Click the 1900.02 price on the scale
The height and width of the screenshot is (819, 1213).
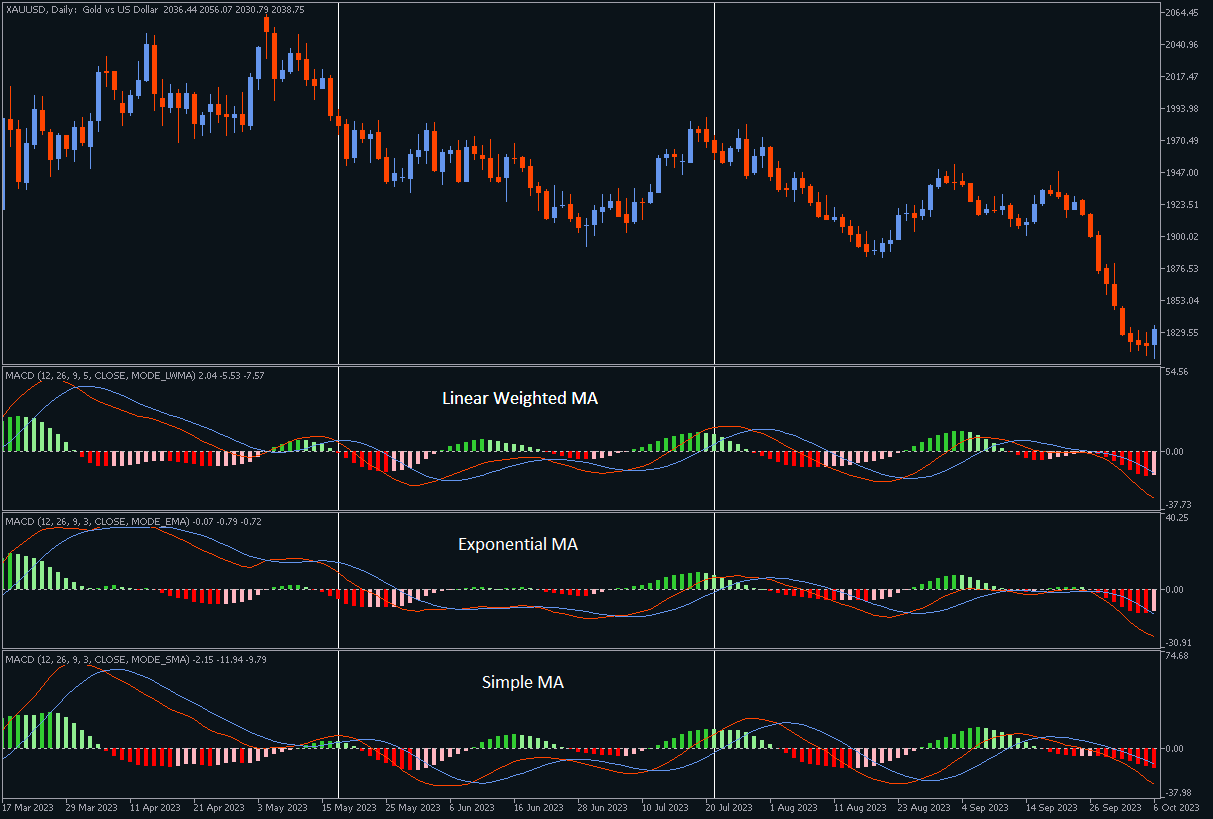coord(1181,237)
